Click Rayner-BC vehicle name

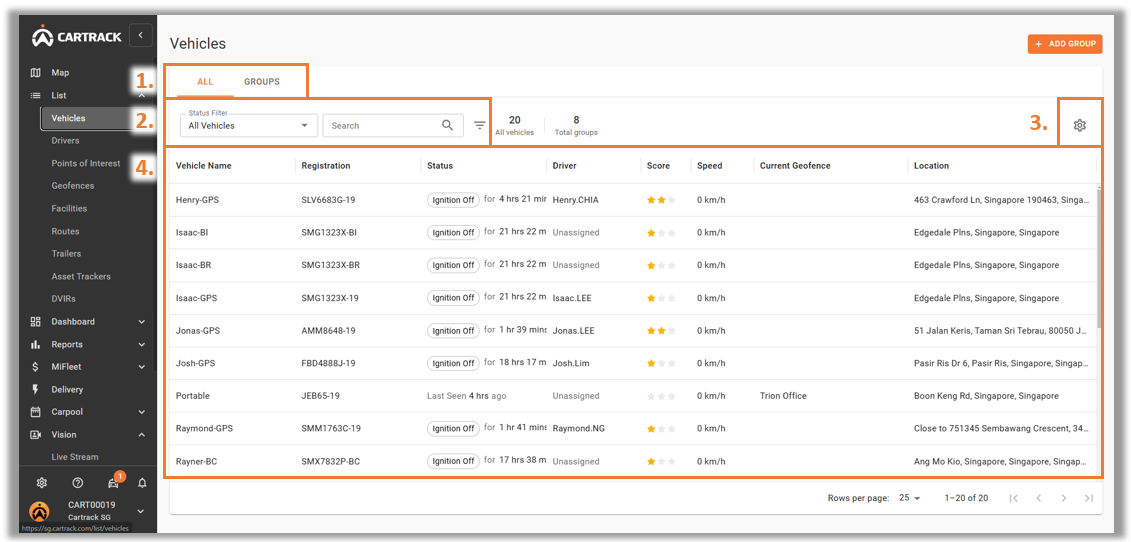point(196,461)
